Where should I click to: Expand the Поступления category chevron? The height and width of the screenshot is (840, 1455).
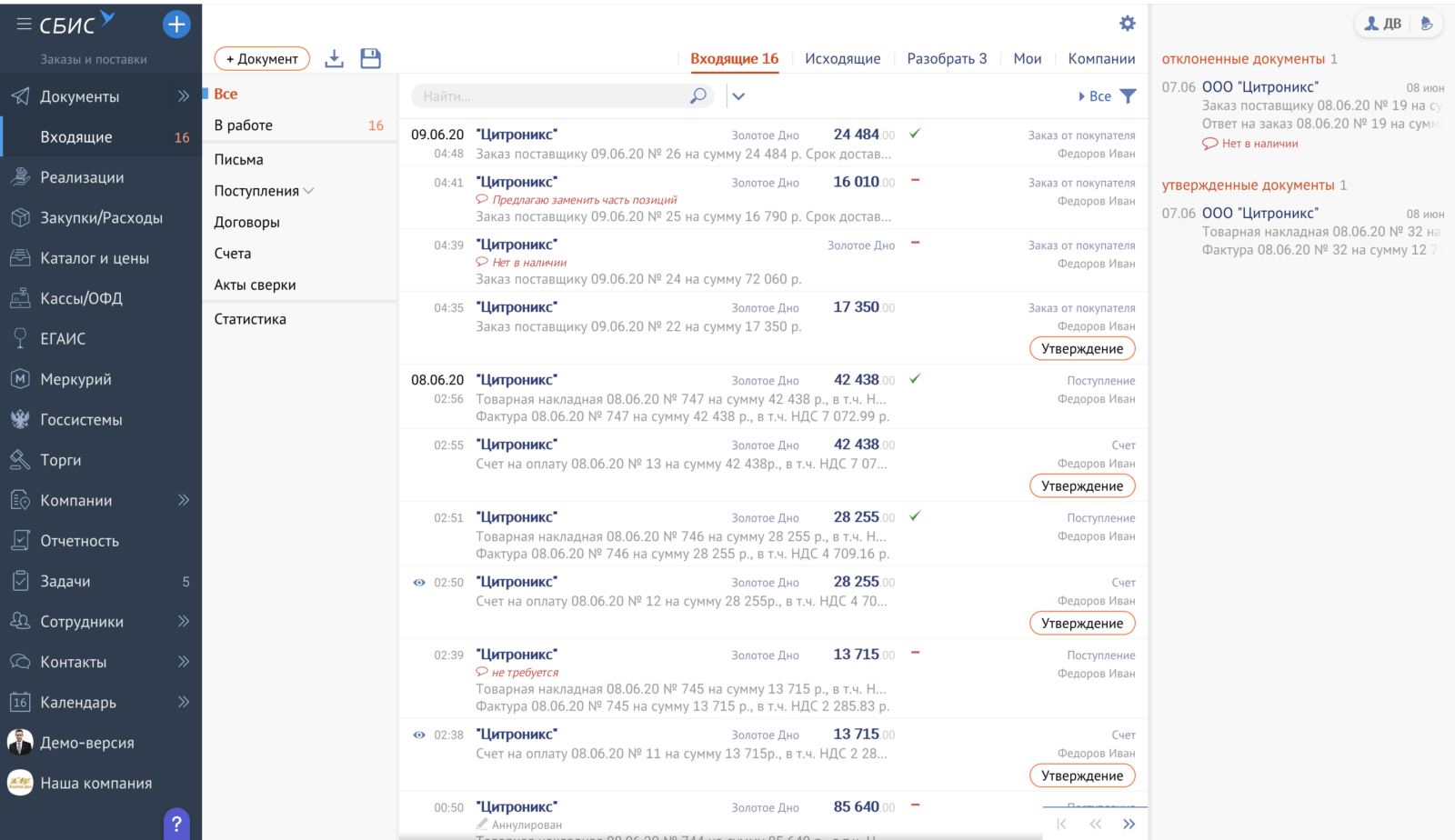coord(309,191)
